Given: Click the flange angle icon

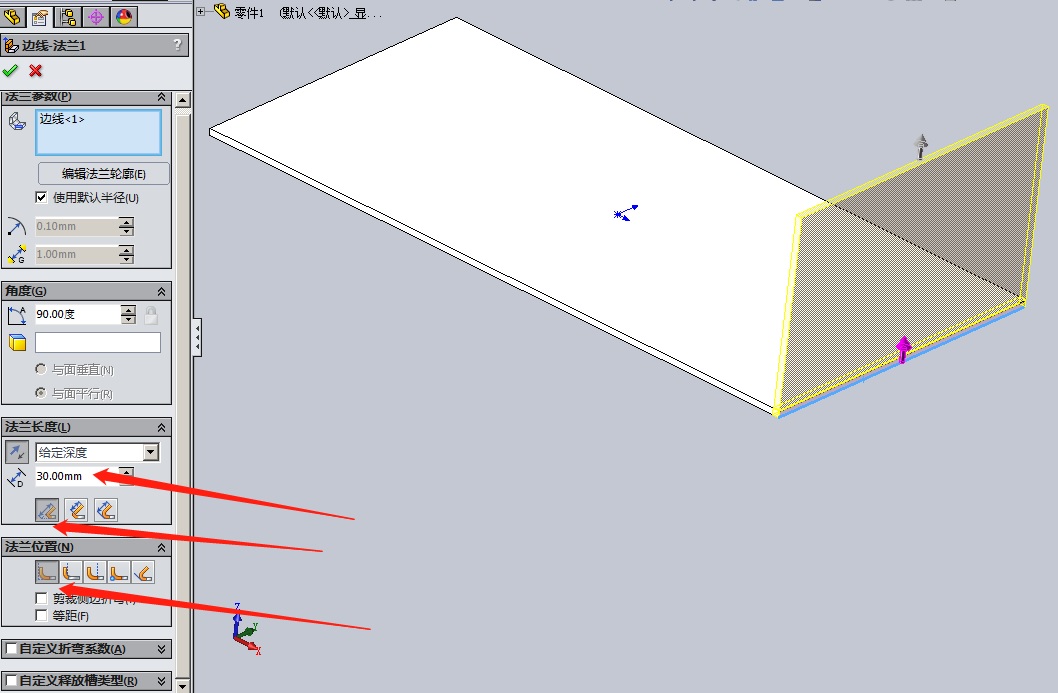Looking at the screenshot, I should pyautogui.click(x=17, y=314).
